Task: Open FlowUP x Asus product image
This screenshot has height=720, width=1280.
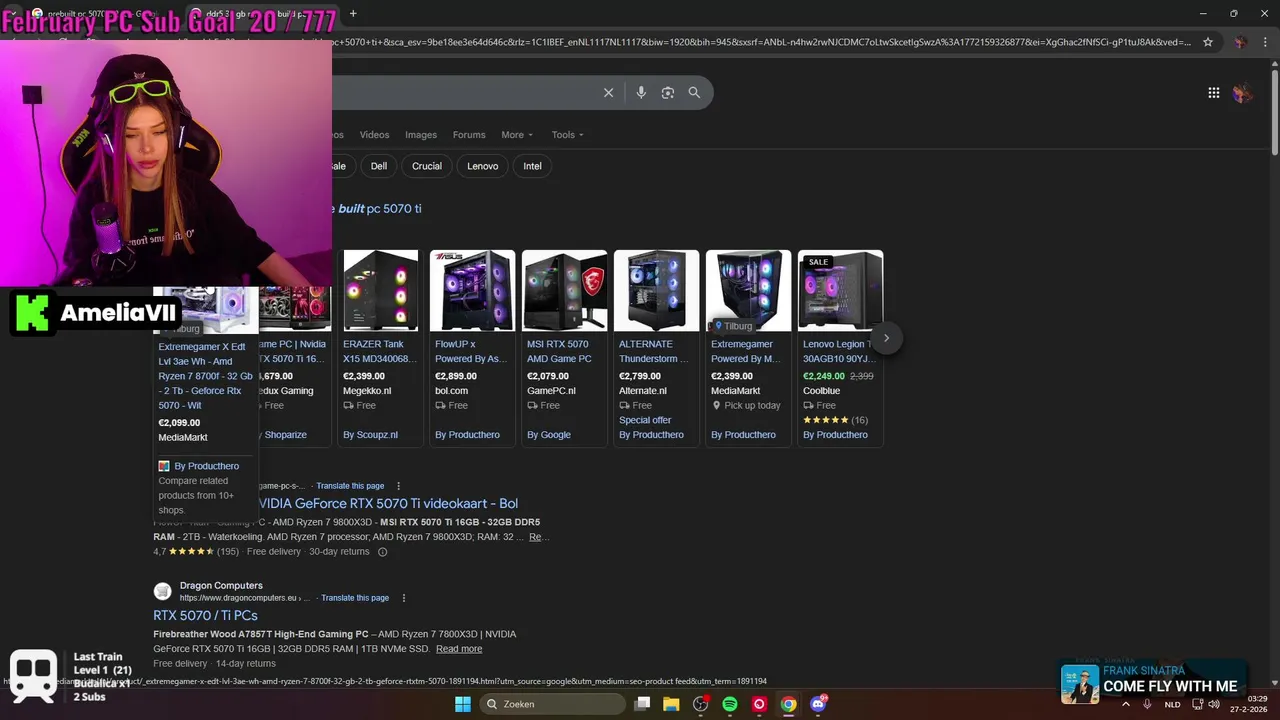Action: (x=472, y=291)
